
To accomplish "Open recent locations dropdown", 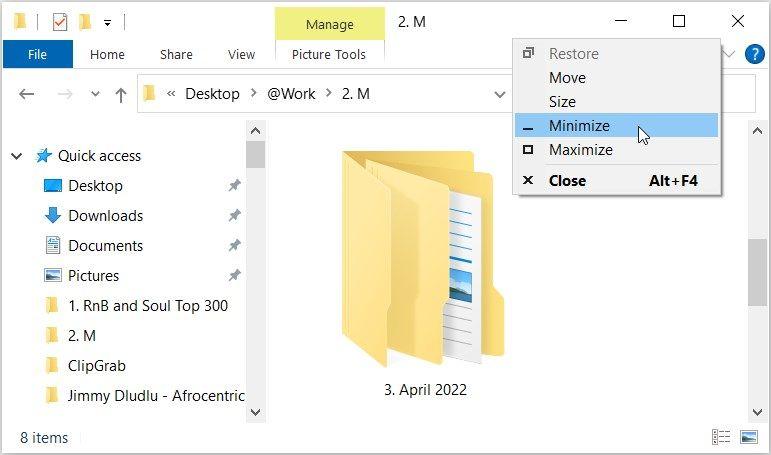I will (95, 94).
